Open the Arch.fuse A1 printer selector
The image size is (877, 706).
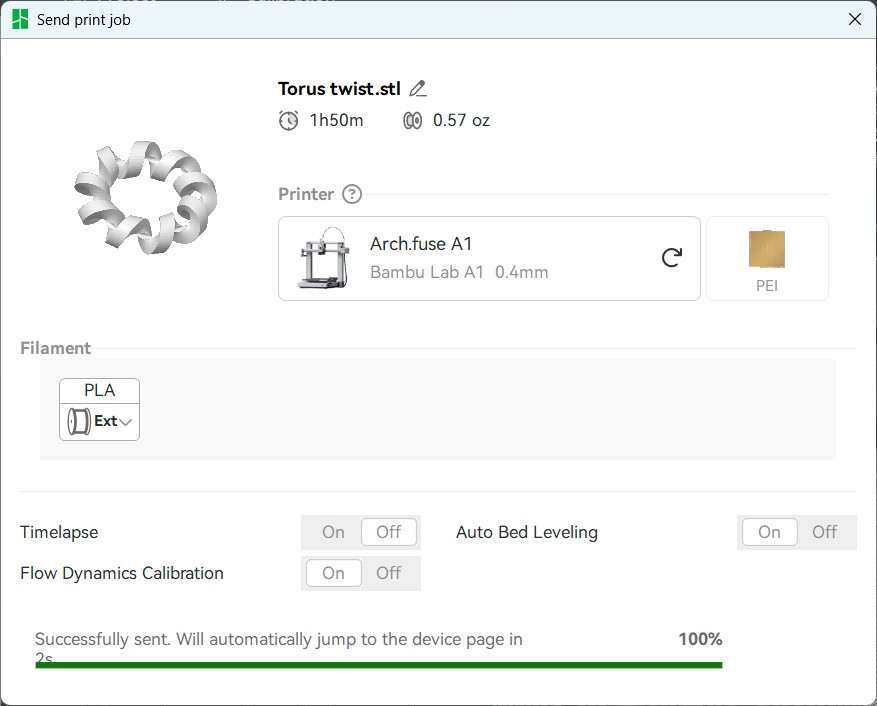click(489, 258)
